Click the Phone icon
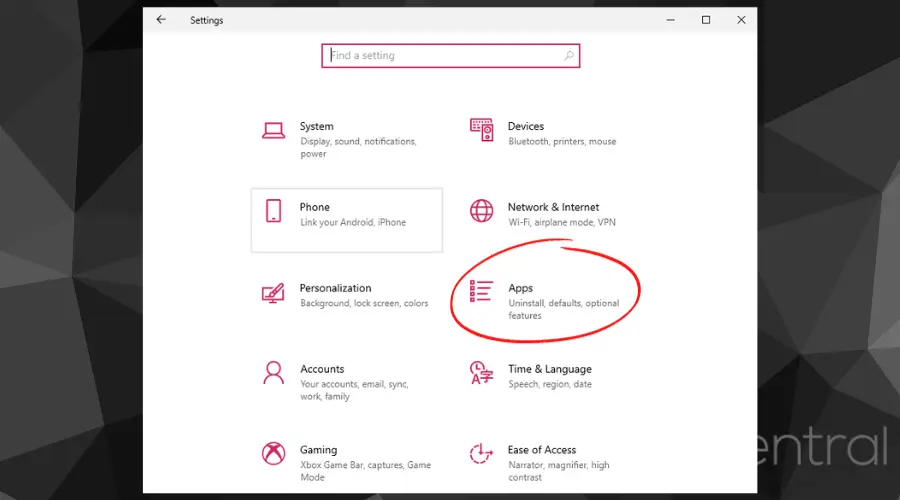Screen dimensions: 900x500 [x=273, y=211]
